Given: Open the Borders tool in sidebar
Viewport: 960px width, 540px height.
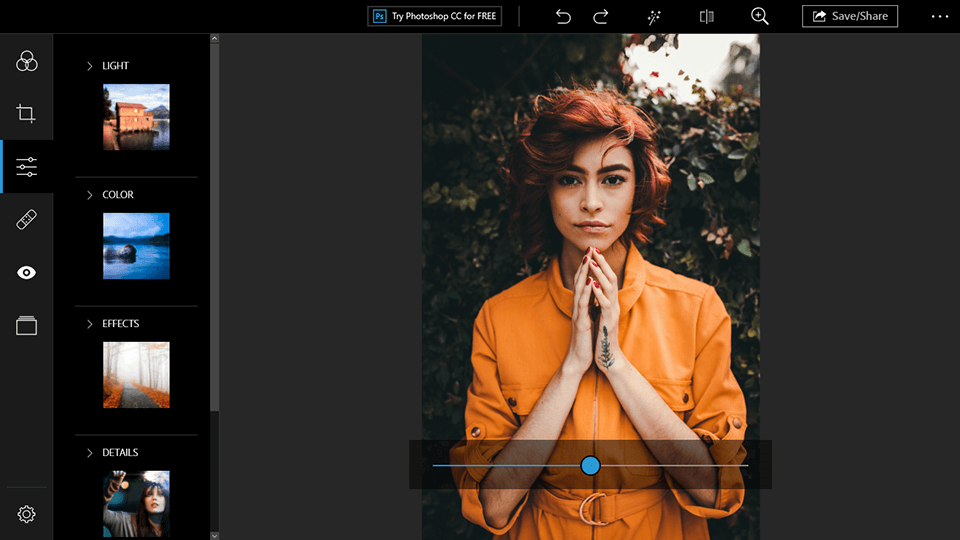Looking at the screenshot, I should (x=27, y=326).
